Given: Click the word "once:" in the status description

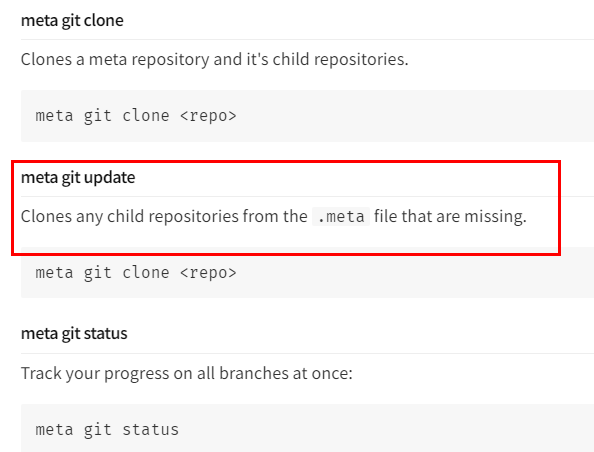Looking at the screenshot, I should pyautogui.click(x=332, y=374).
